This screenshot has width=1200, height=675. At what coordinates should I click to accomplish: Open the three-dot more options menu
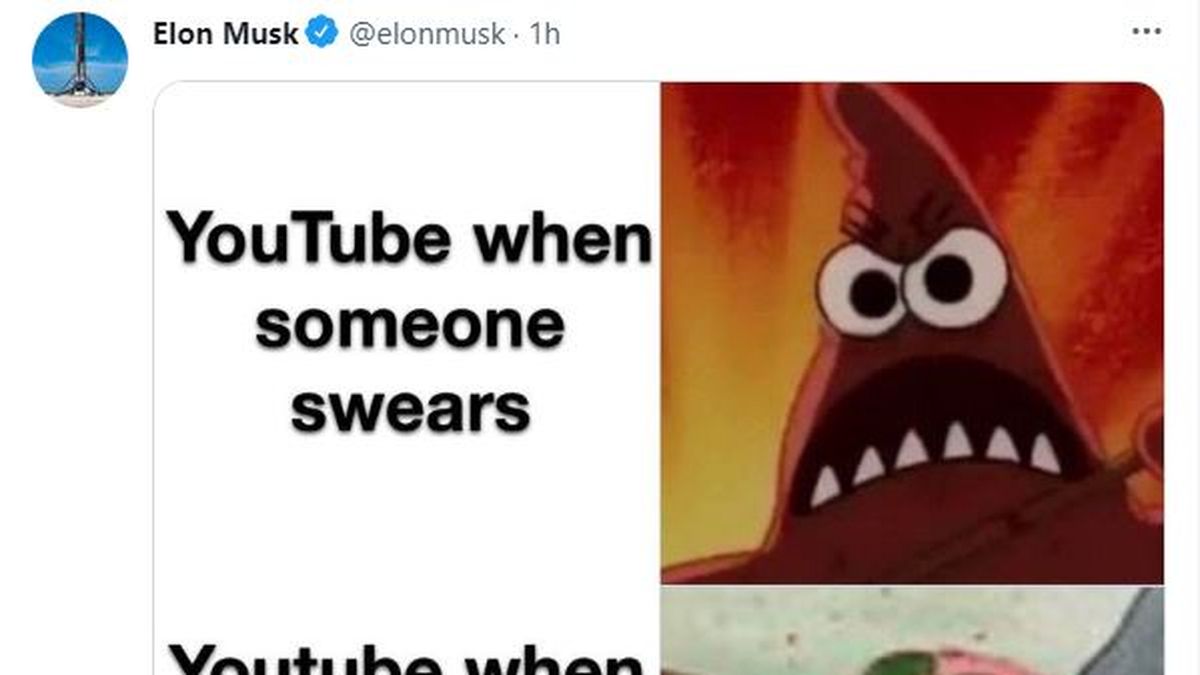pyautogui.click(x=1146, y=32)
